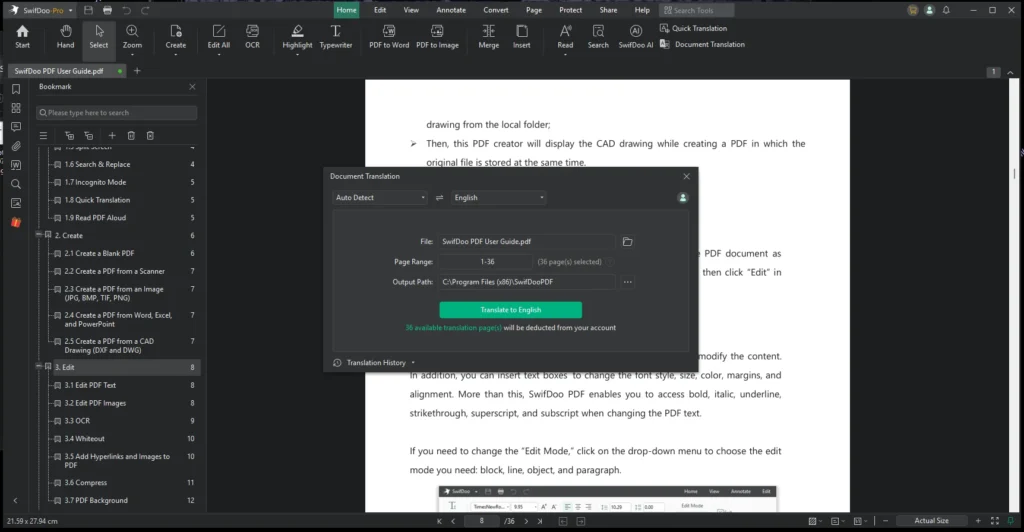Open the sidebar search magnifier icon

tap(16, 184)
